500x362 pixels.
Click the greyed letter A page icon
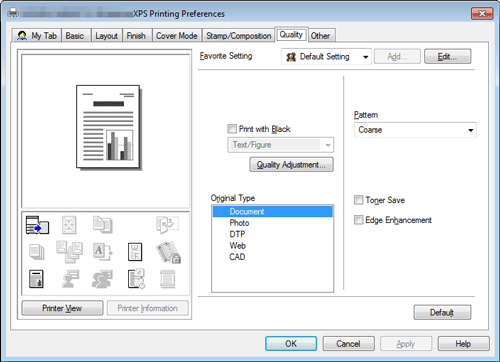pos(102,252)
